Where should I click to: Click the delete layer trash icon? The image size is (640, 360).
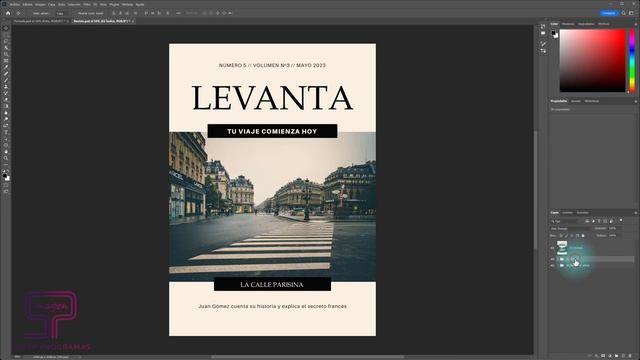(630, 356)
